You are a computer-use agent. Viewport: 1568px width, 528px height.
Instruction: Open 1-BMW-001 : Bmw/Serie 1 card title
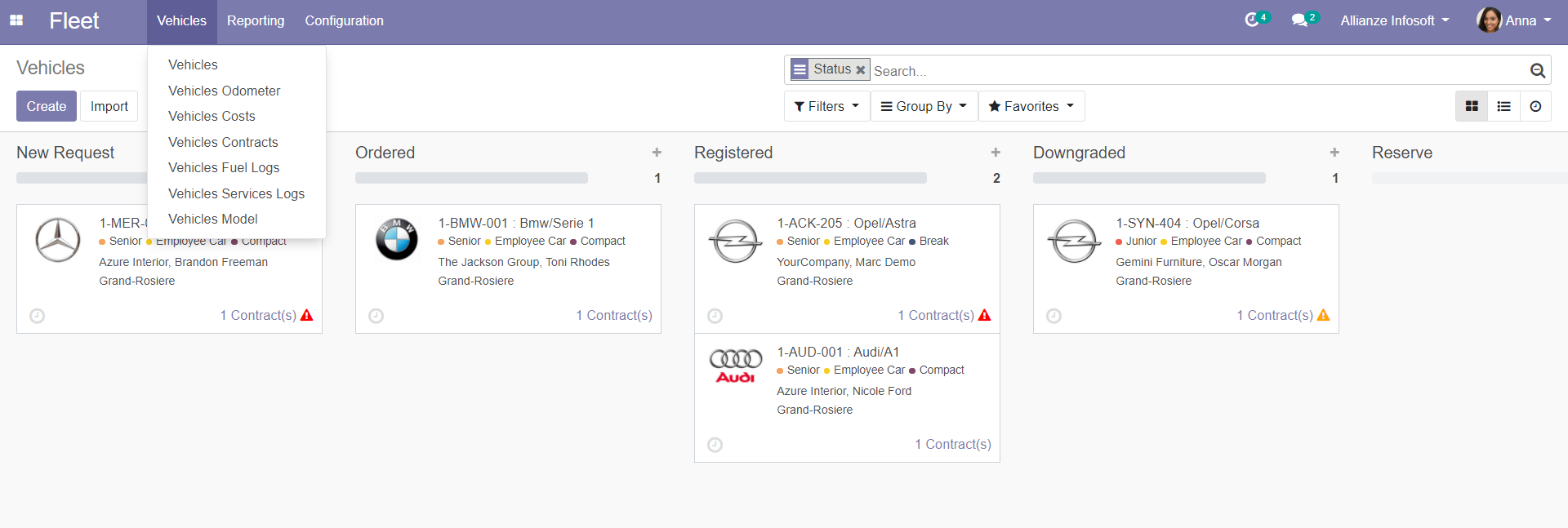[516, 223]
